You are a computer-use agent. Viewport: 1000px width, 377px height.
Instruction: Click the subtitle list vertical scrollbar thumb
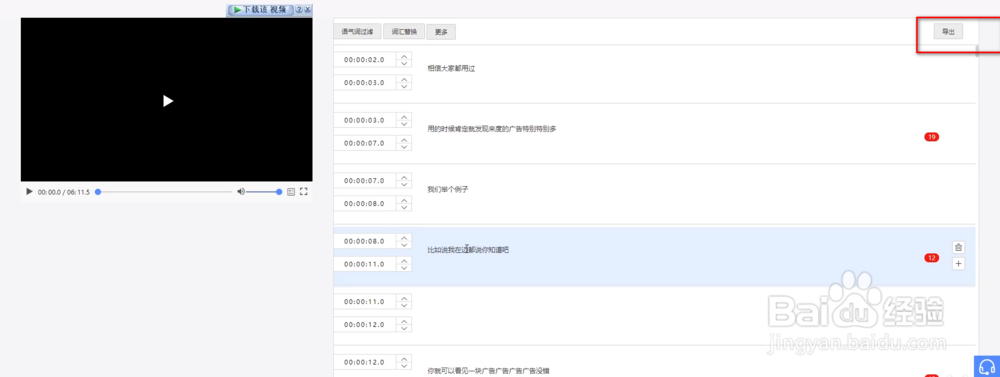pyautogui.click(x=977, y=50)
